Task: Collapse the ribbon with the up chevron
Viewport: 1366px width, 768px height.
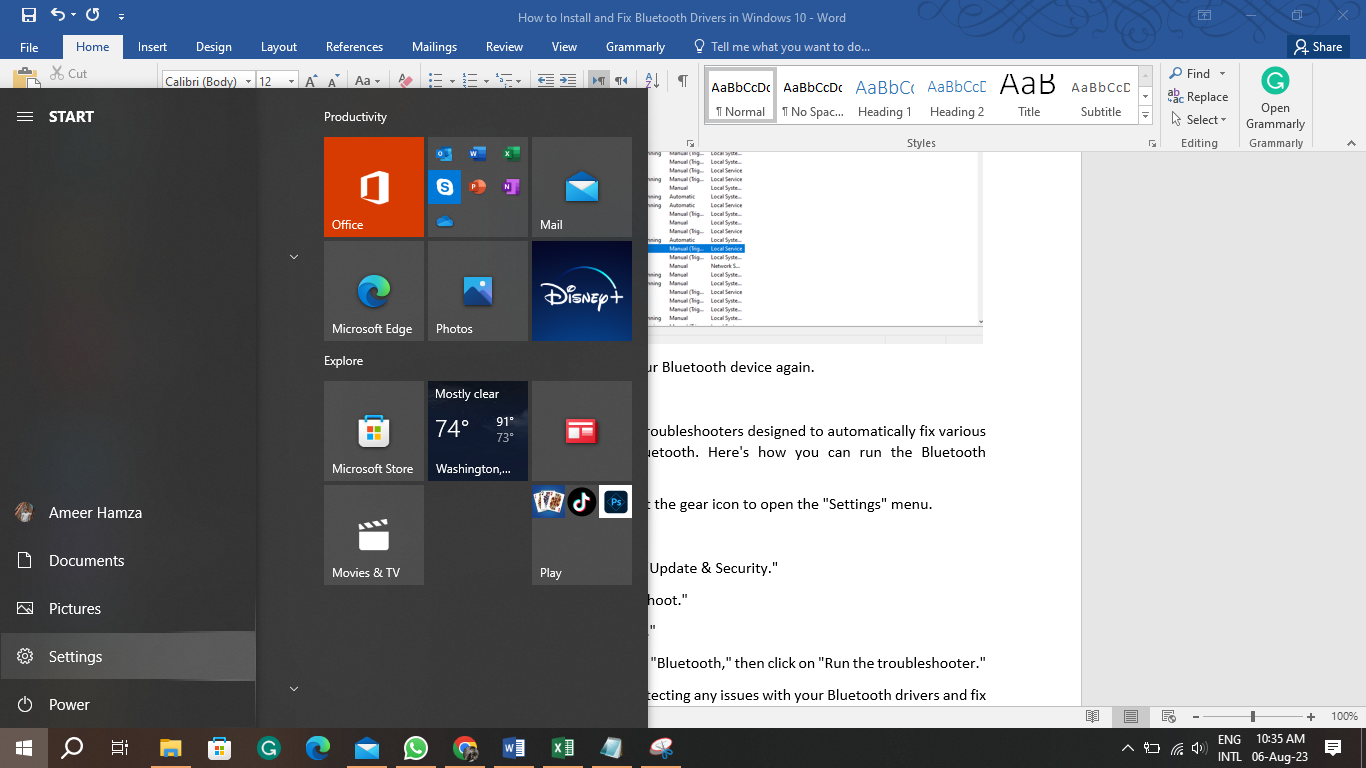Action: pyautogui.click(x=1351, y=144)
